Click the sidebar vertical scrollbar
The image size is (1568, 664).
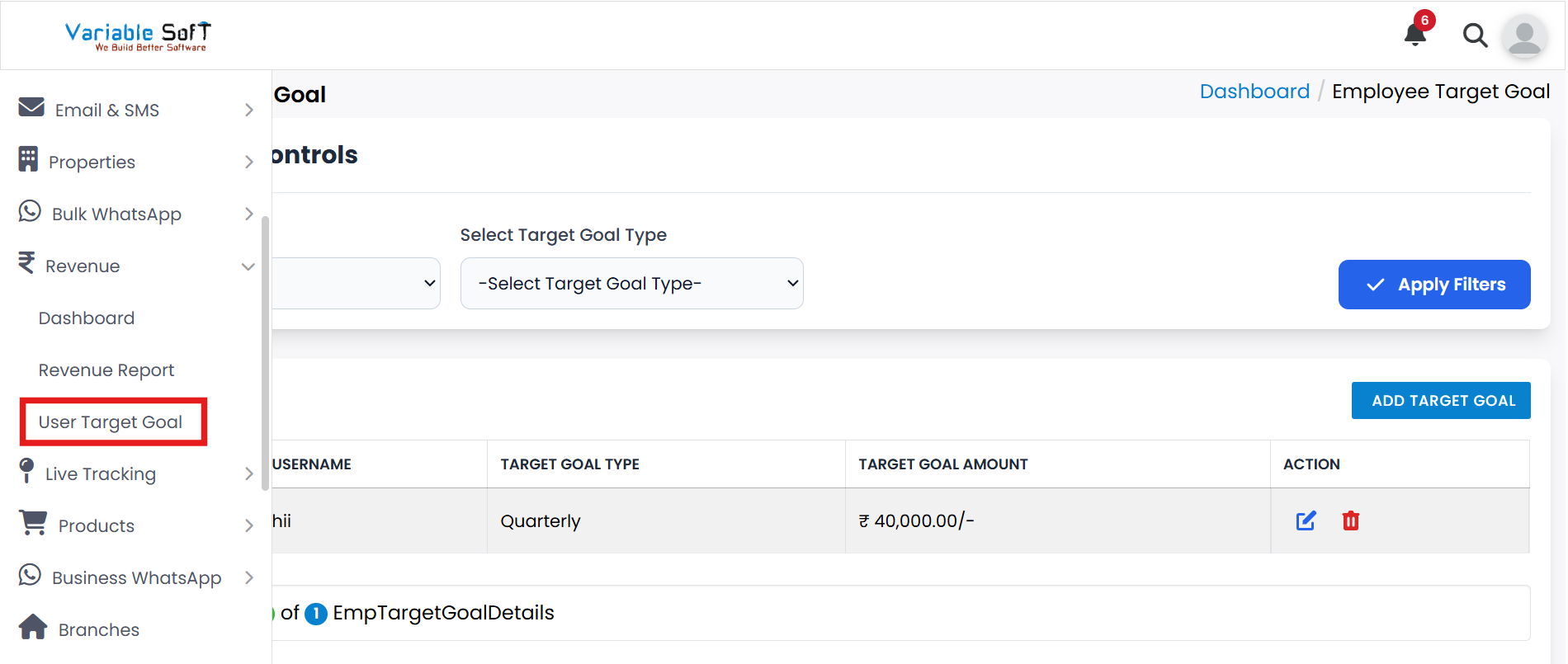tap(266, 353)
